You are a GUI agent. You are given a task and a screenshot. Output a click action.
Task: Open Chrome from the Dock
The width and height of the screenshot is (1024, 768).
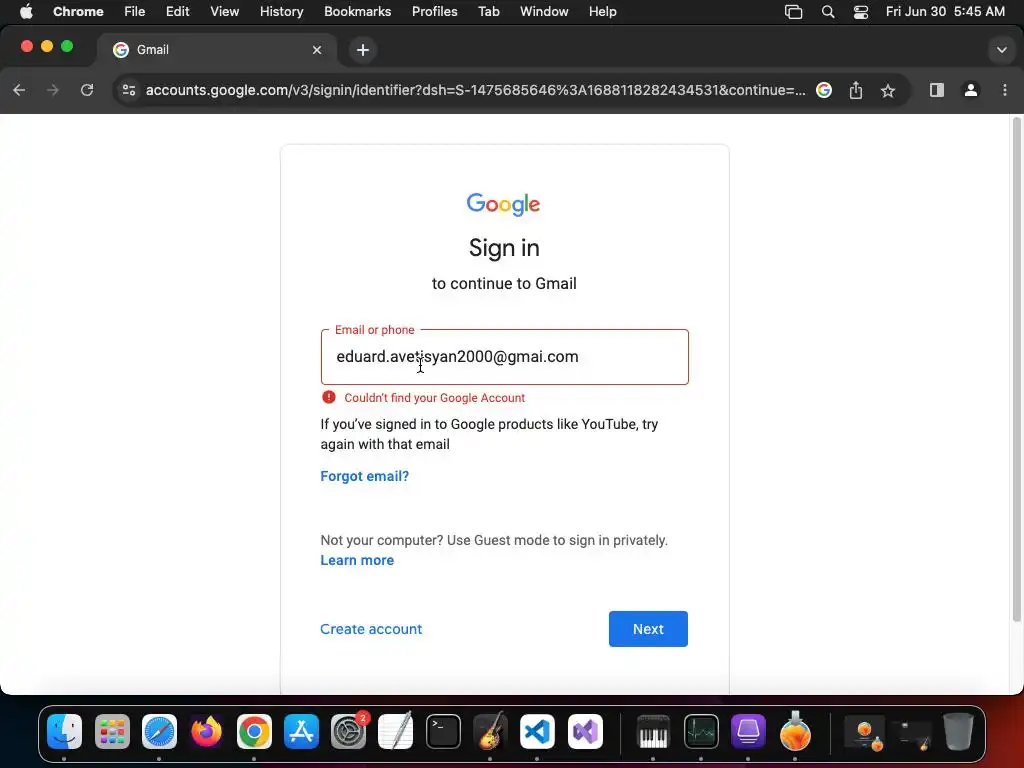[x=254, y=731]
